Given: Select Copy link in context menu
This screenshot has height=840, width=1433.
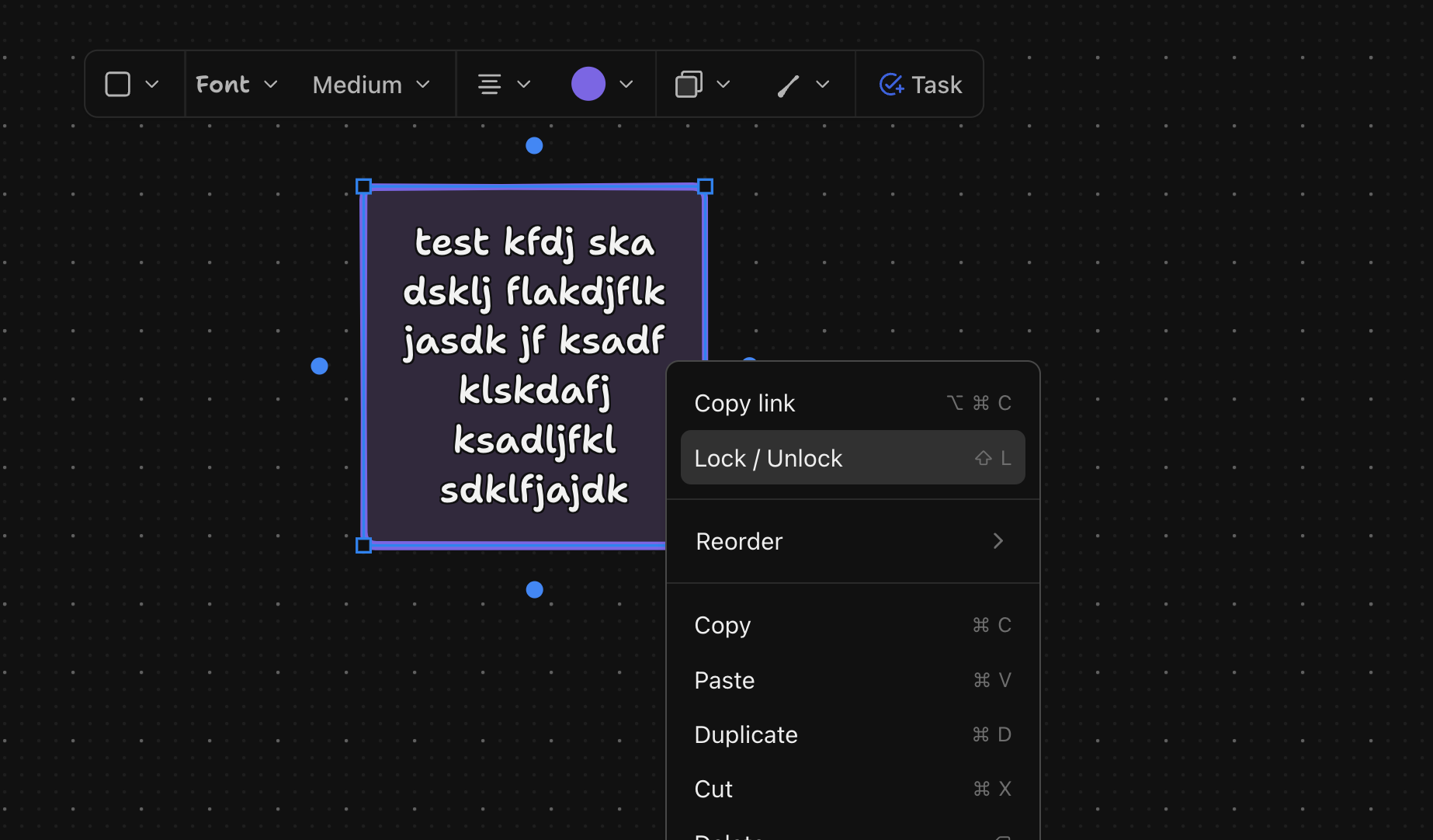Looking at the screenshot, I should [853, 403].
